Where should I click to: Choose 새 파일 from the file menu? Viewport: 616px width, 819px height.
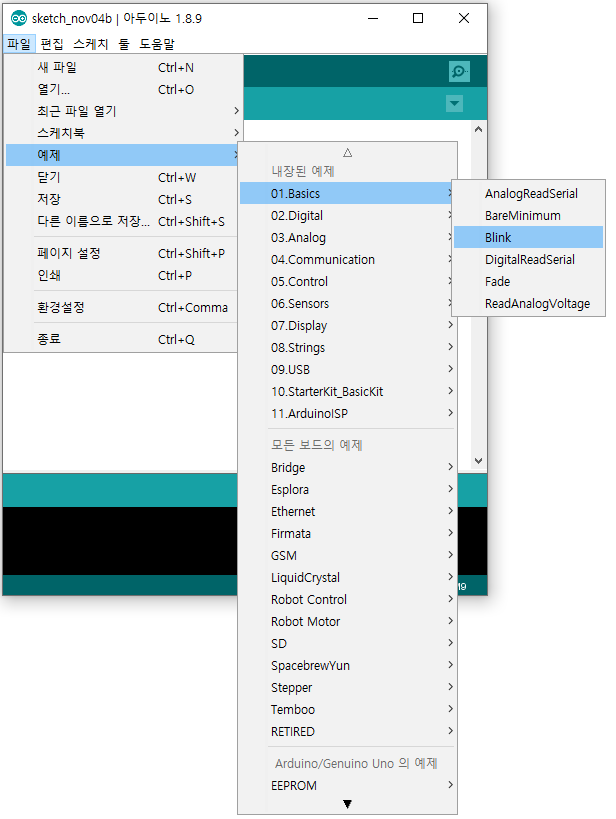124,67
